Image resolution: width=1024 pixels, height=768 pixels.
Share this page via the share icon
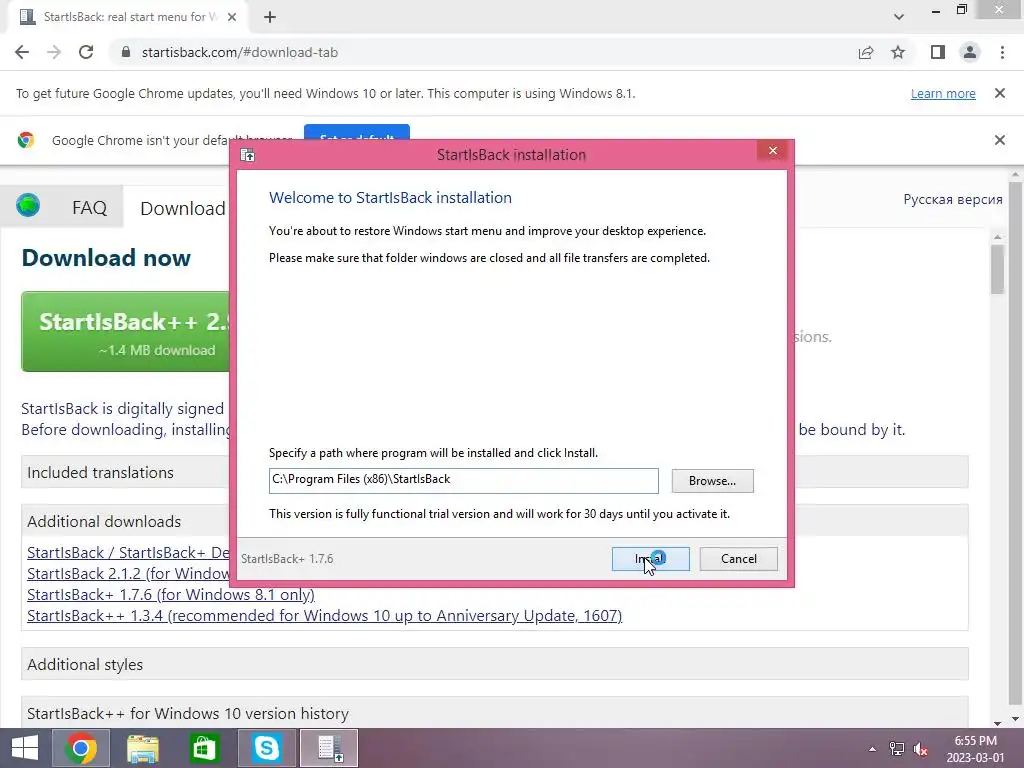(x=866, y=52)
